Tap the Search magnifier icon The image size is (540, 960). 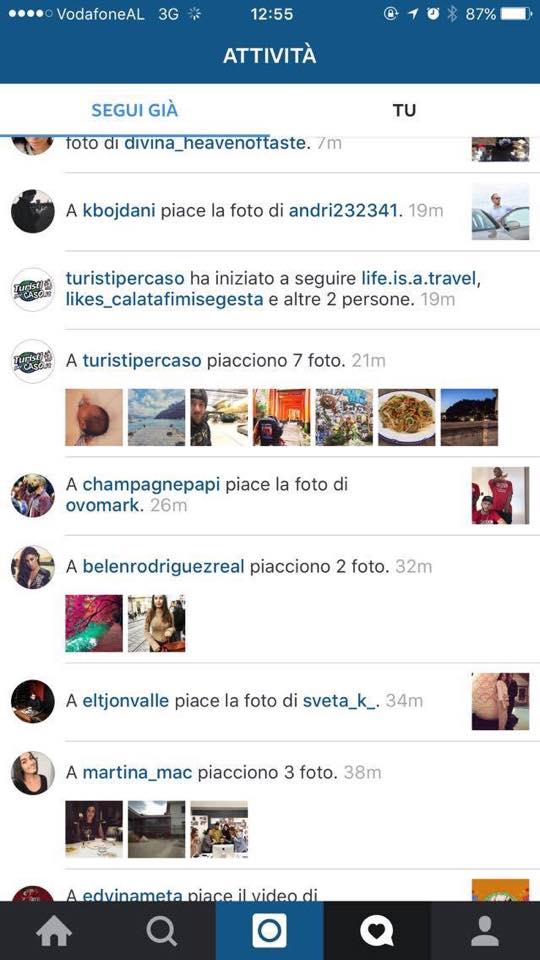pyautogui.click(x=162, y=931)
